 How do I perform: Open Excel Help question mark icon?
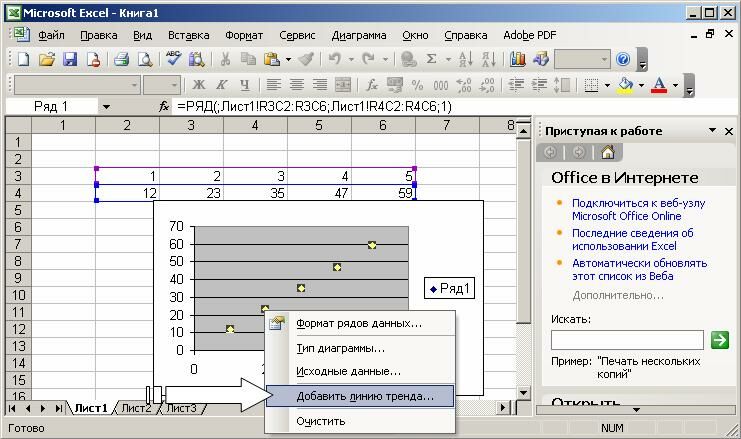(623, 60)
